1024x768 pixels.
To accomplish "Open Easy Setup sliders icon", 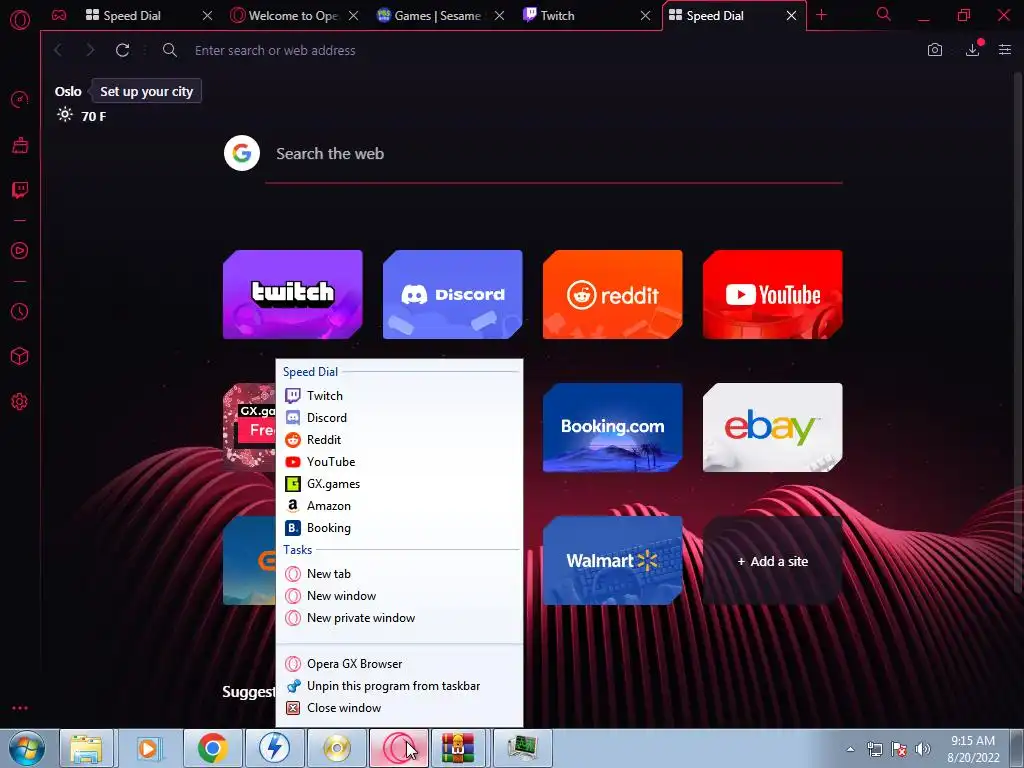I will point(1005,50).
